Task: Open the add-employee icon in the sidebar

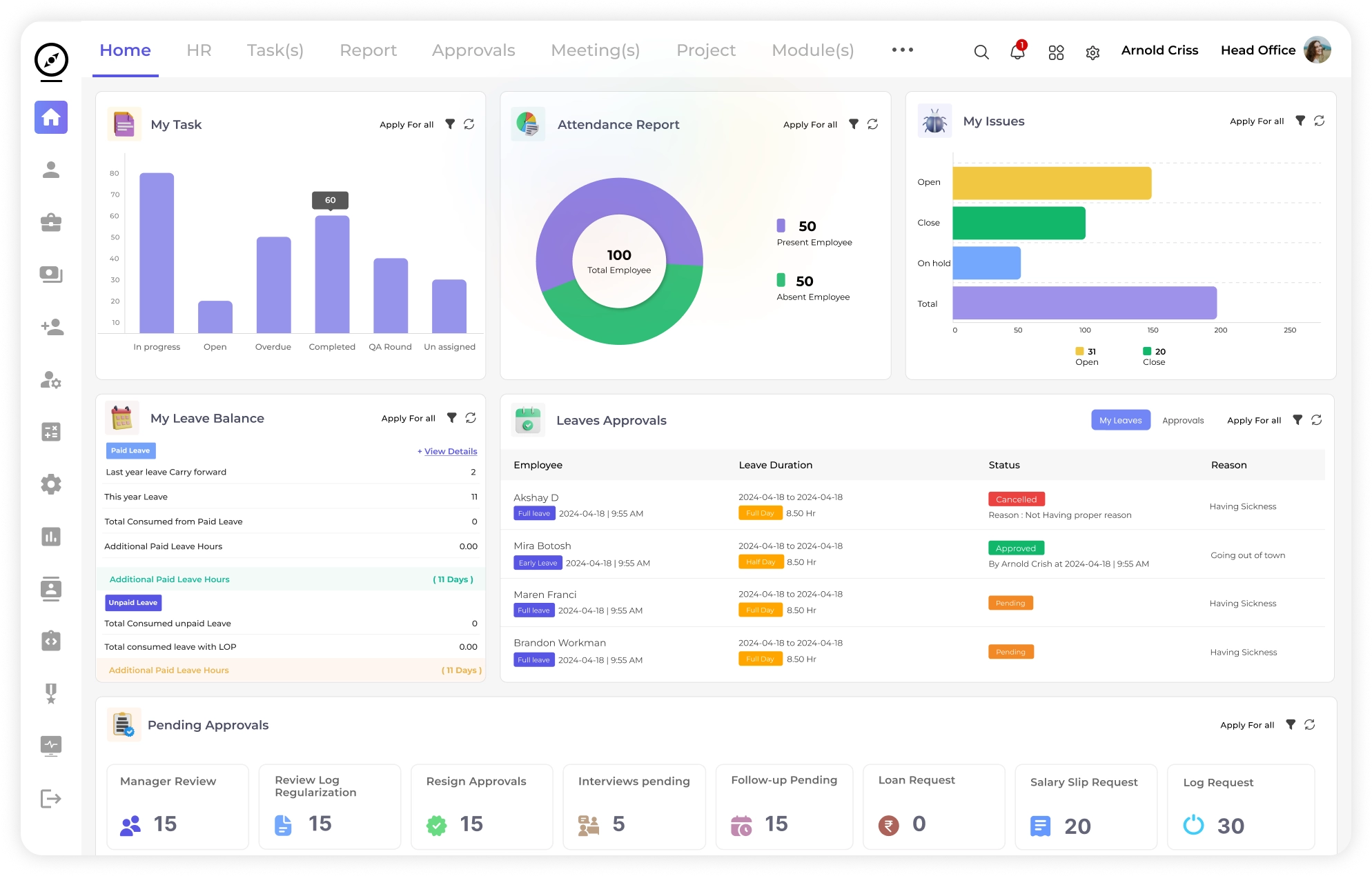Action: click(51, 328)
